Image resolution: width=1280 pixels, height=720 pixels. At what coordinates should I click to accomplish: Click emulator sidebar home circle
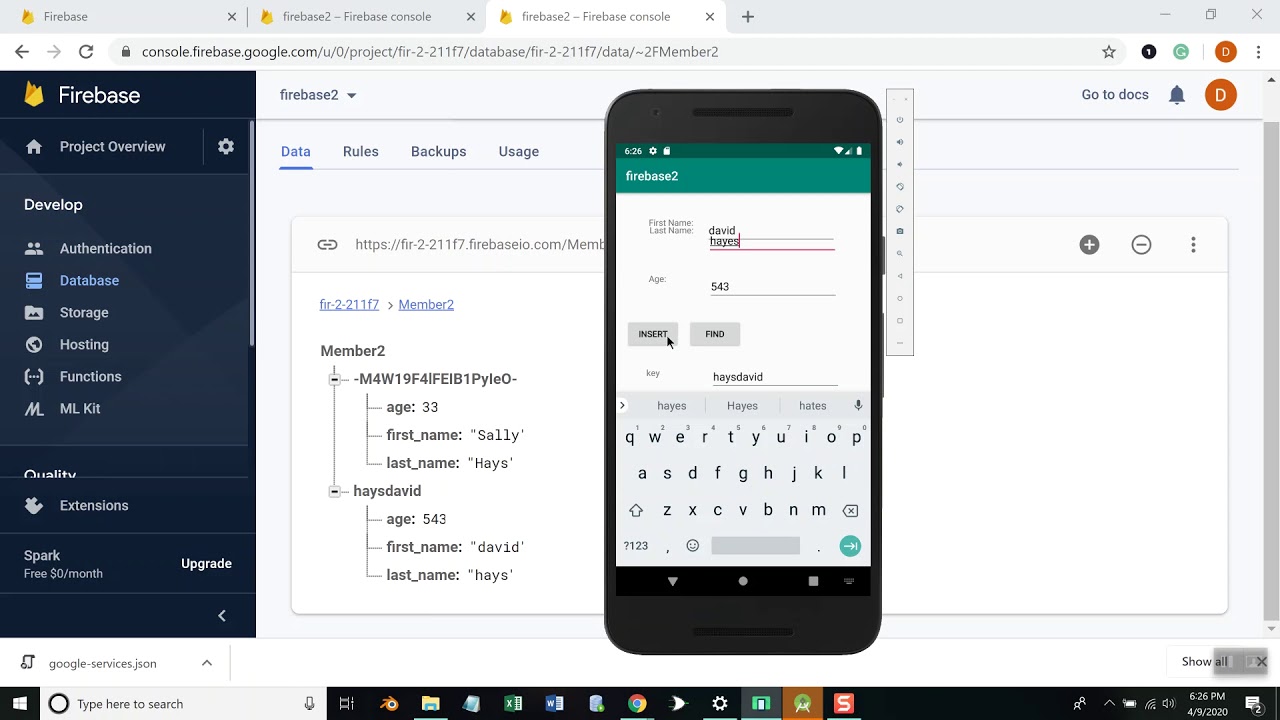pos(900,298)
